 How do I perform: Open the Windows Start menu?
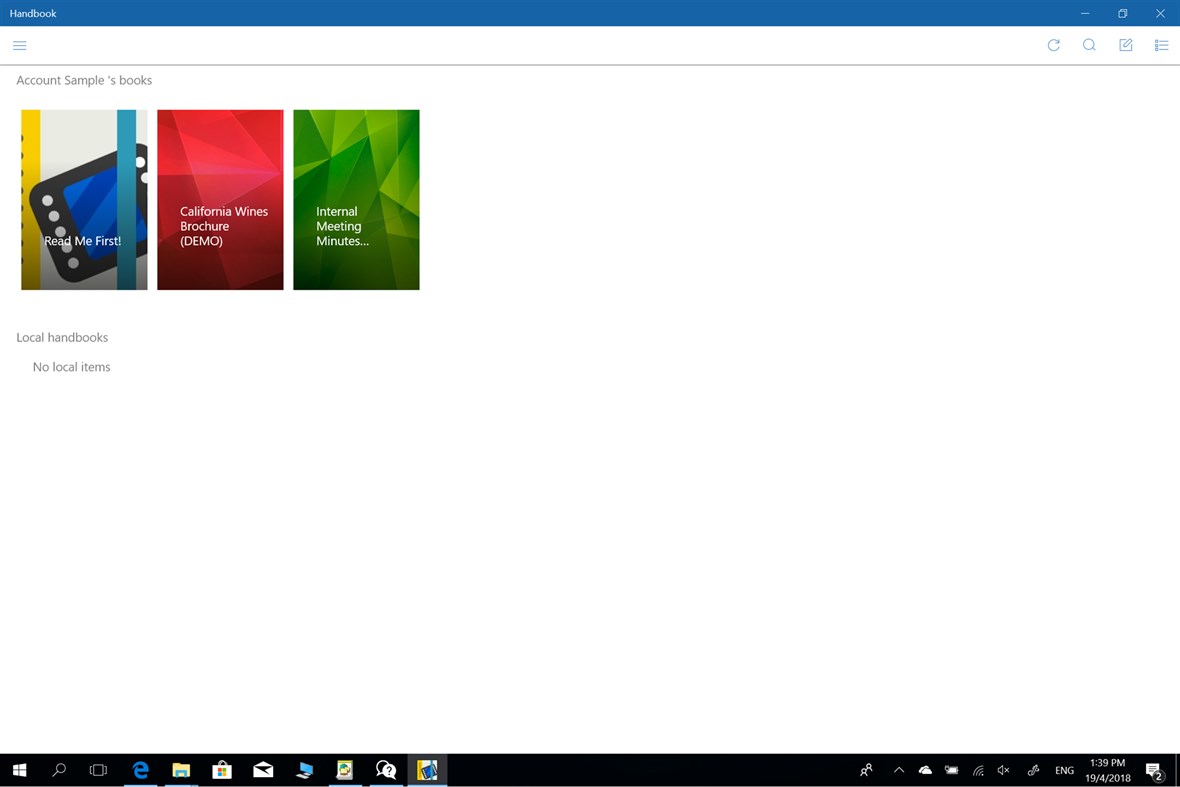point(19,770)
